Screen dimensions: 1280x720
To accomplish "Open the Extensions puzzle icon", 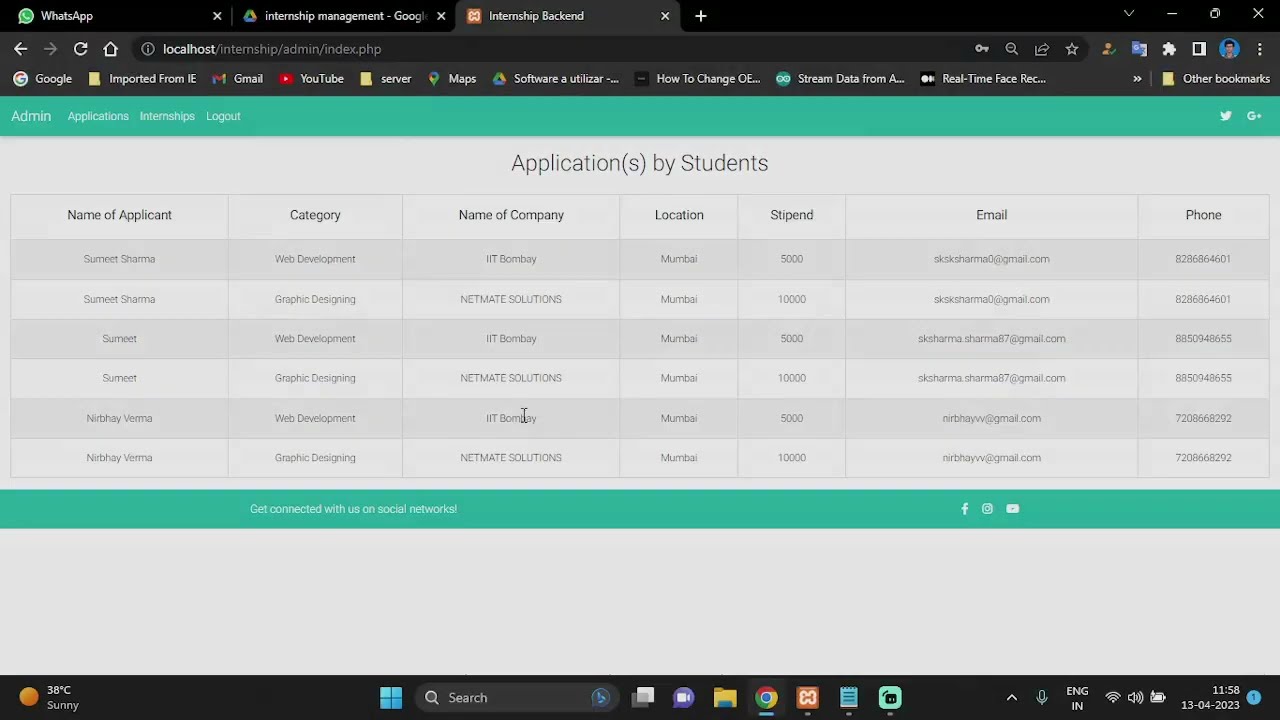I will (x=1169, y=49).
